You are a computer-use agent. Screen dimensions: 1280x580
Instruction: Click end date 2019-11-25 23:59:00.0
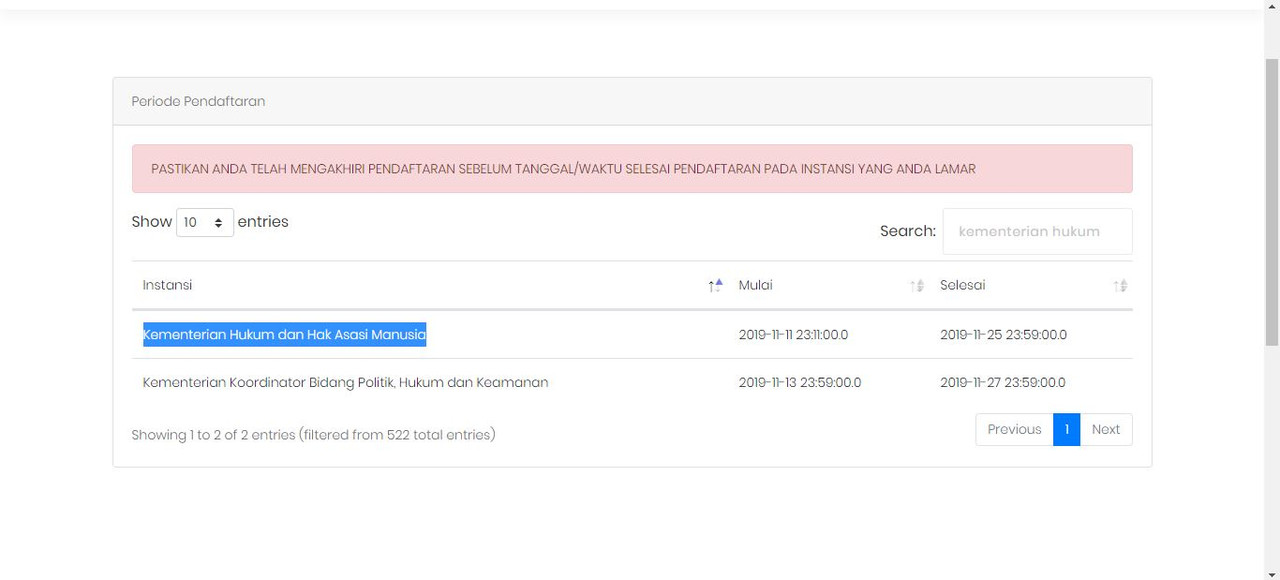click(1003, 335)
